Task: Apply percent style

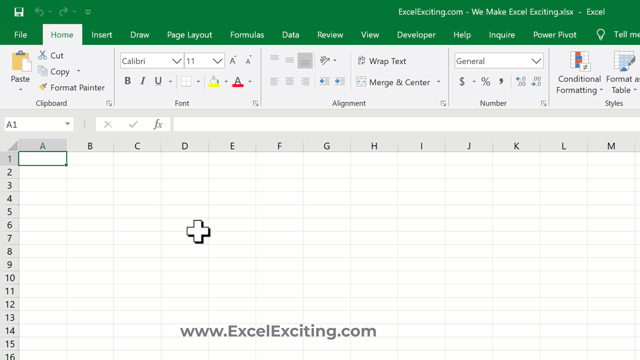Action: pyautogui.click(x=485, y=82)
